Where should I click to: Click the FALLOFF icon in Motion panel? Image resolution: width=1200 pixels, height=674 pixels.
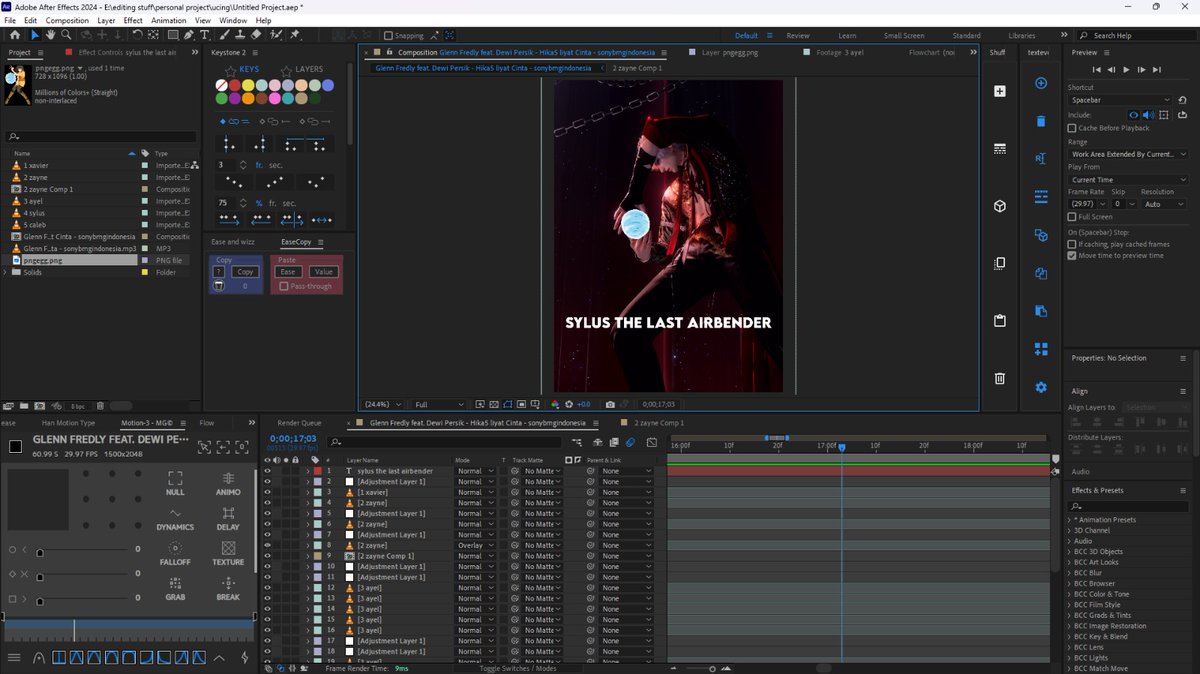pos(175,554)
